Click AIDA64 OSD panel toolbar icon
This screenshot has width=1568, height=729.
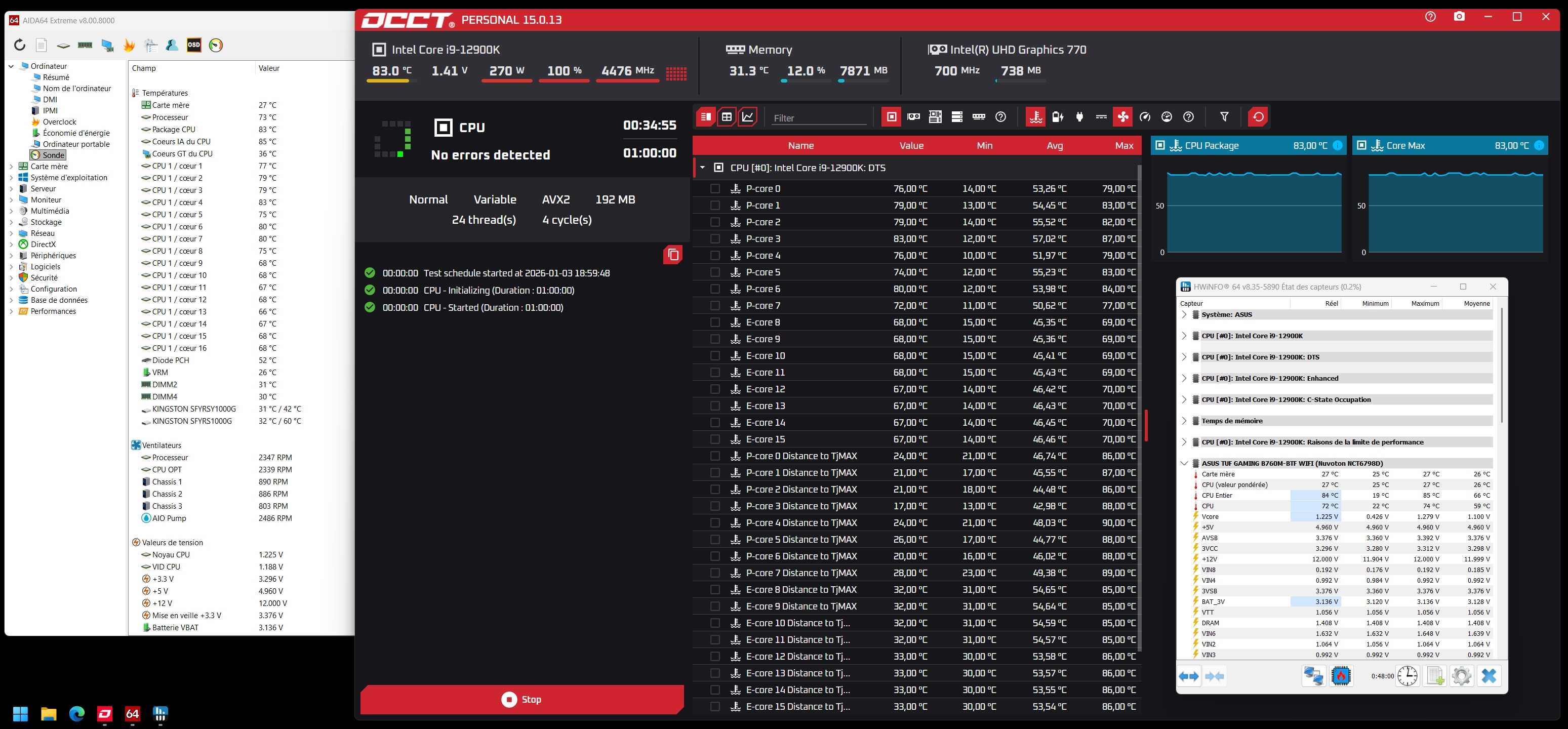pos(193,45)
